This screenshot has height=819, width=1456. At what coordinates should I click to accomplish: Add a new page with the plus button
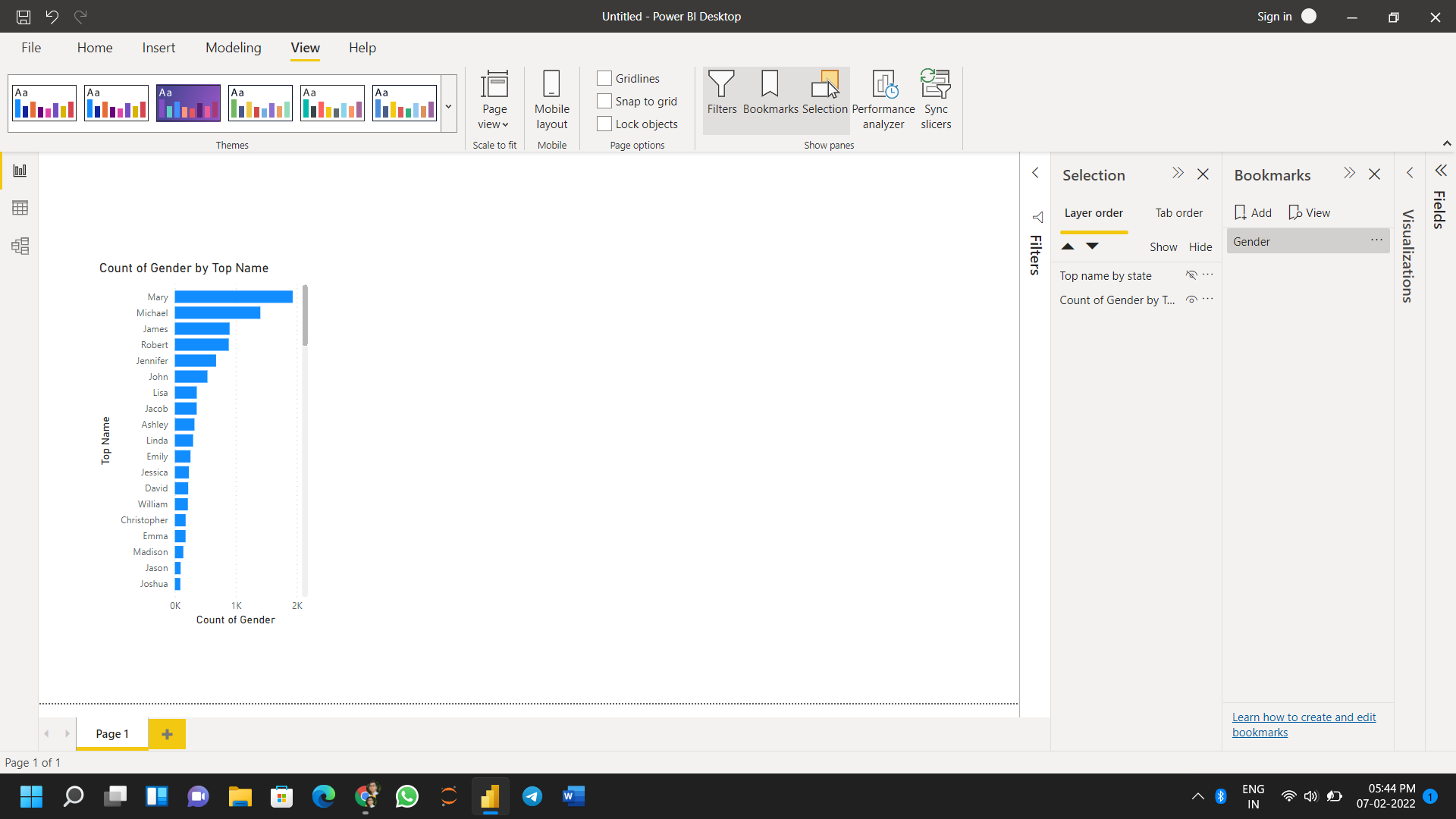[167, 733]
